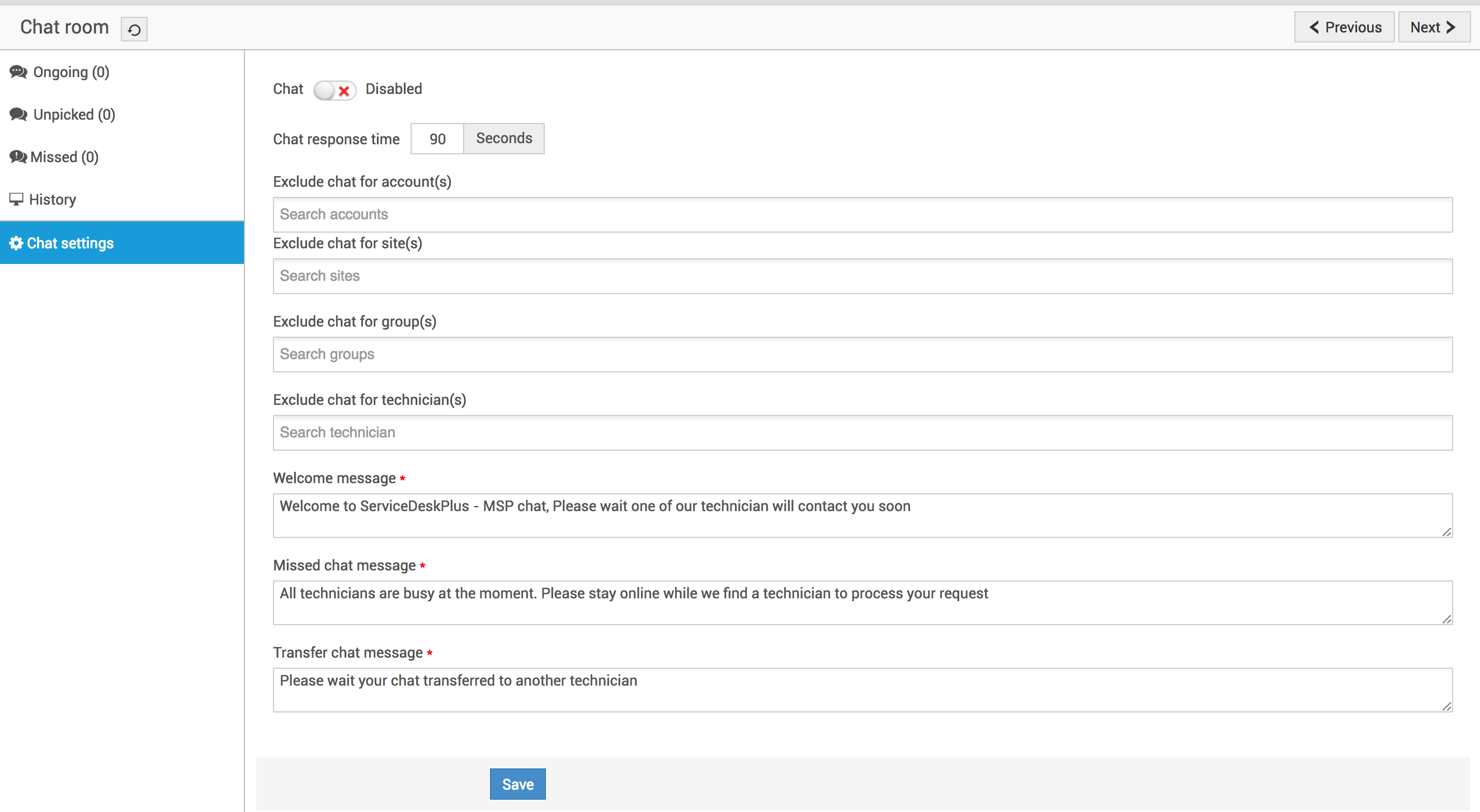Enable the Chat toggle switch

point(334,90)
